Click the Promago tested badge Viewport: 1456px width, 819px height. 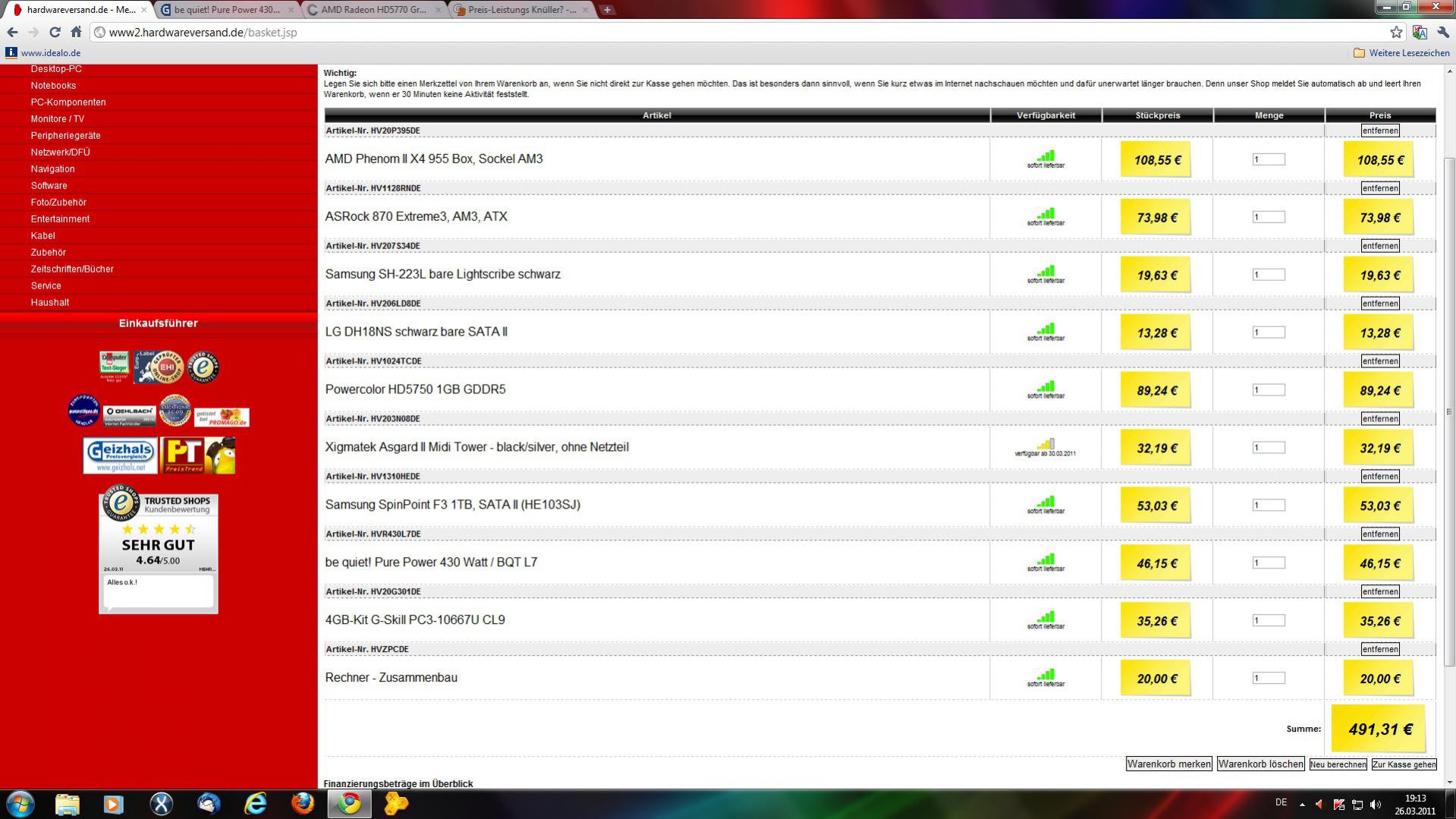click(222, 417)
